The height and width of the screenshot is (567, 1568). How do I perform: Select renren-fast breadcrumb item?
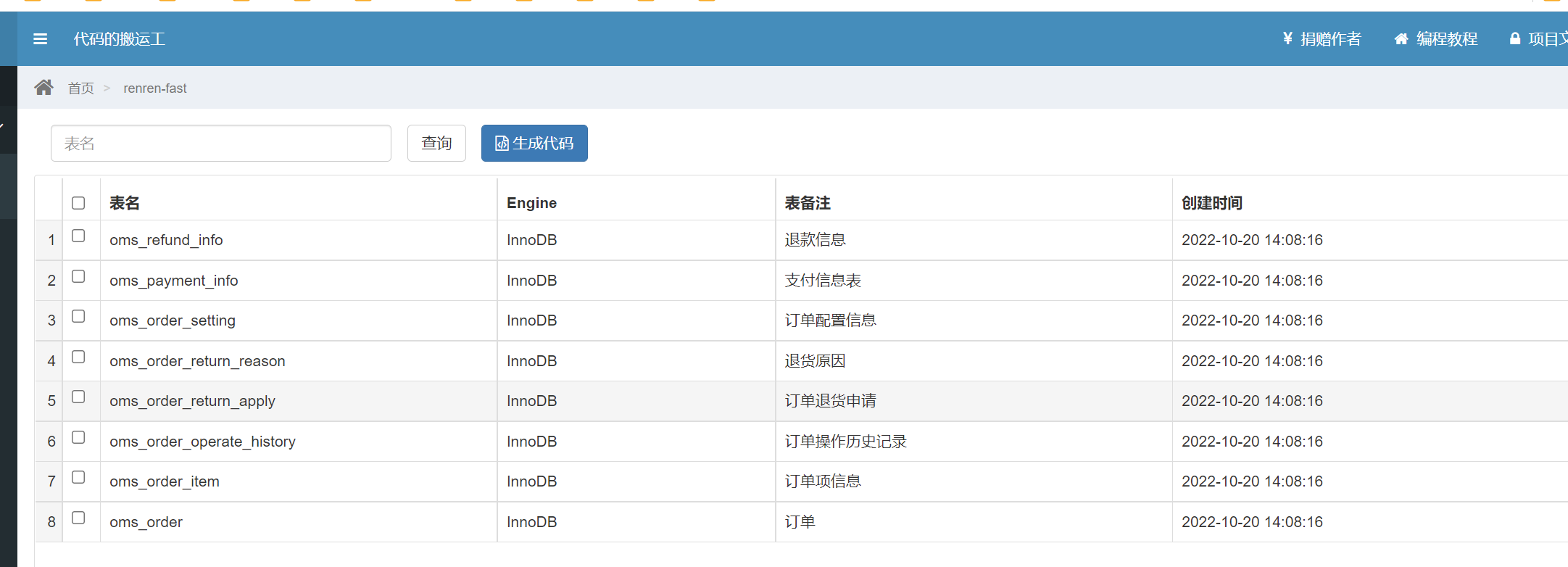[155, 88]
